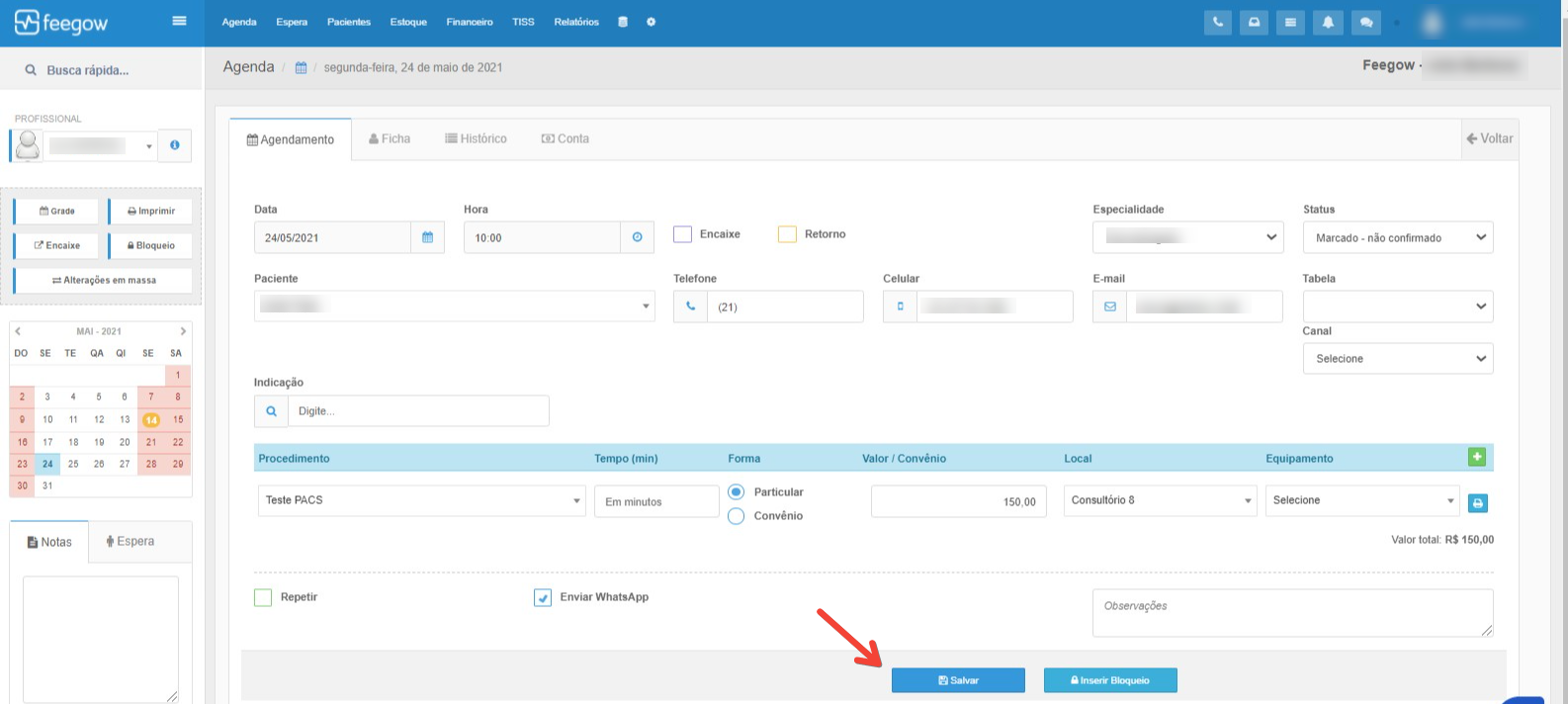Select day 14 in mini calendar
Viewport: 1568px width, 704px height.
(151, 419)
